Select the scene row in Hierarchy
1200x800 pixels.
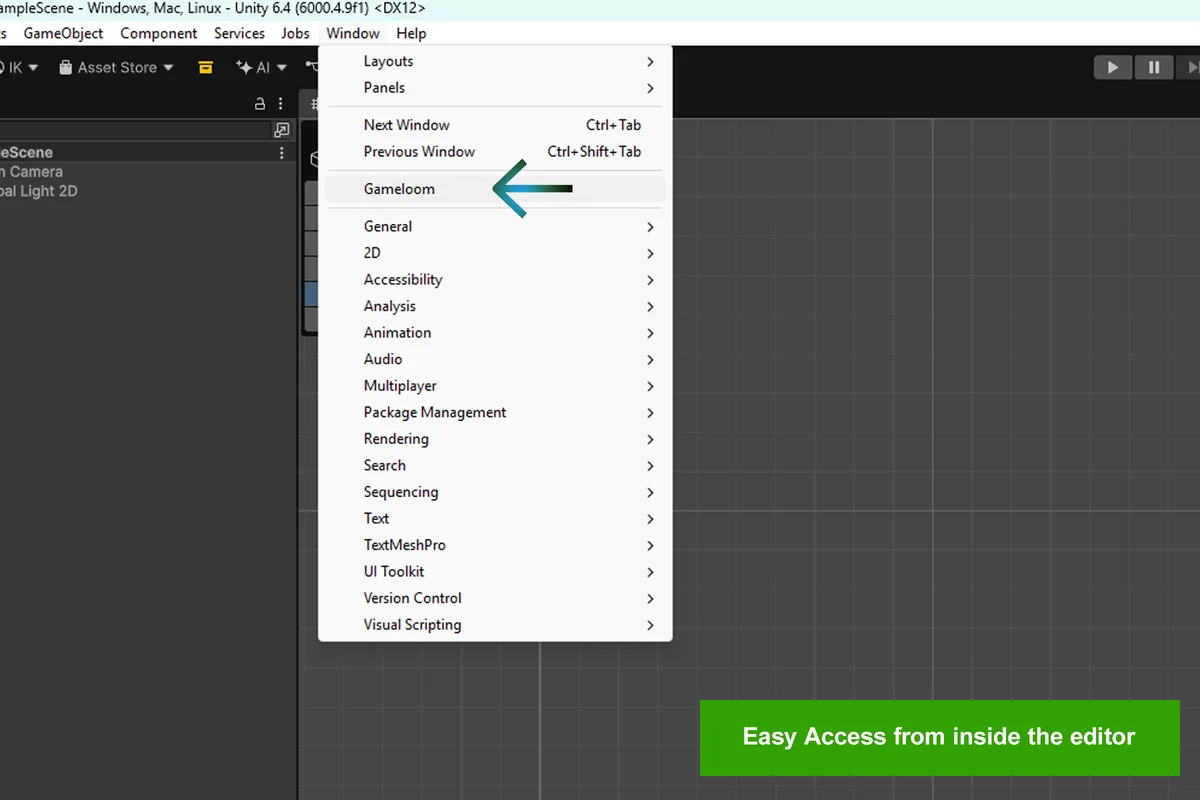[148, 153]
